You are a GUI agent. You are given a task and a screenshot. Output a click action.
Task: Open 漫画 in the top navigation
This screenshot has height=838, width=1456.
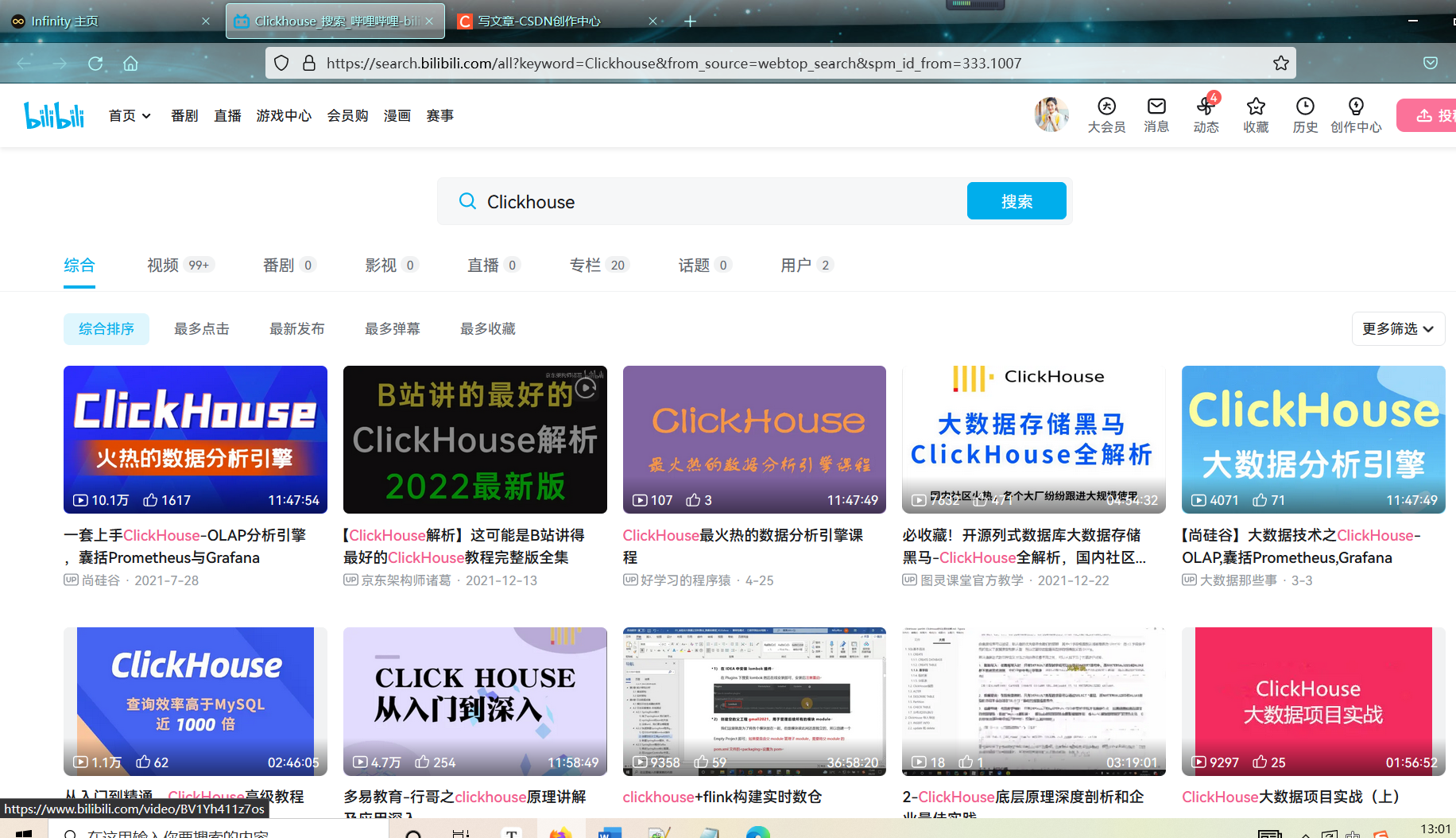[x=397, y=115]
